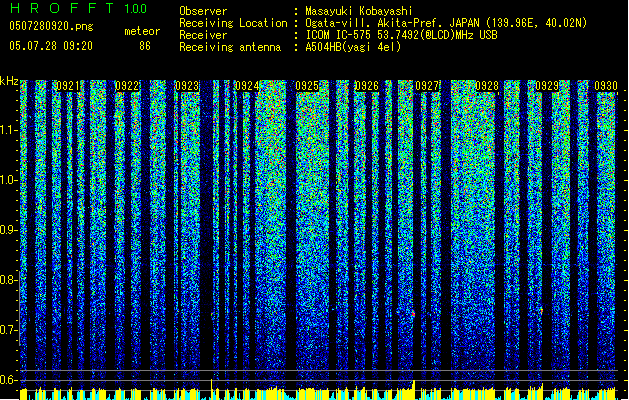Click the kHz axis unit label

point(9,81)
